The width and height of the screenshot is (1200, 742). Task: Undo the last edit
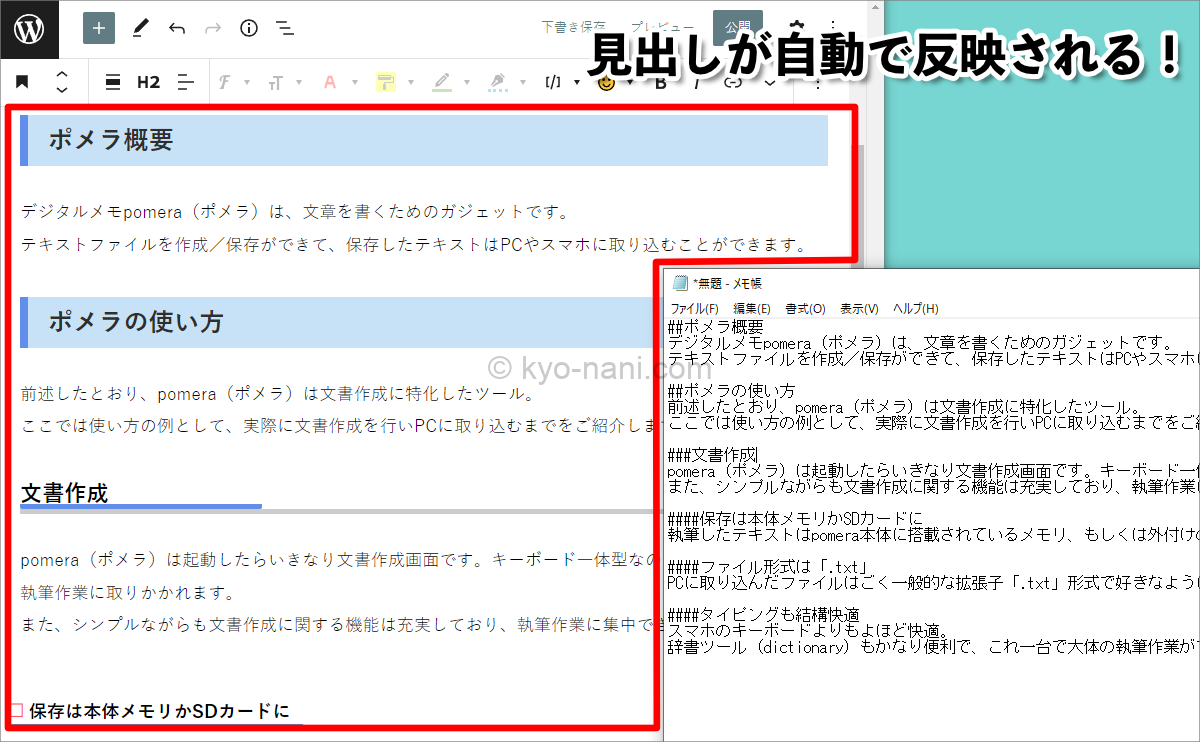[x=177, y=28]
